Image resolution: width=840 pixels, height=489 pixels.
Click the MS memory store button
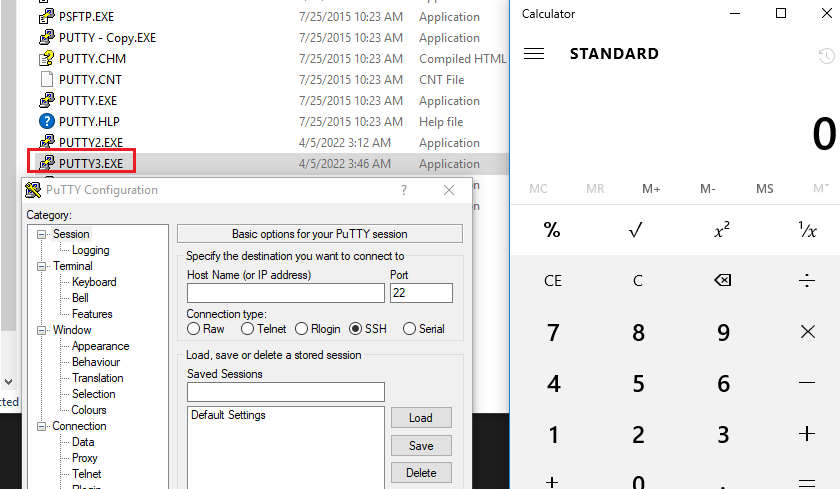(x=764, y=189)
